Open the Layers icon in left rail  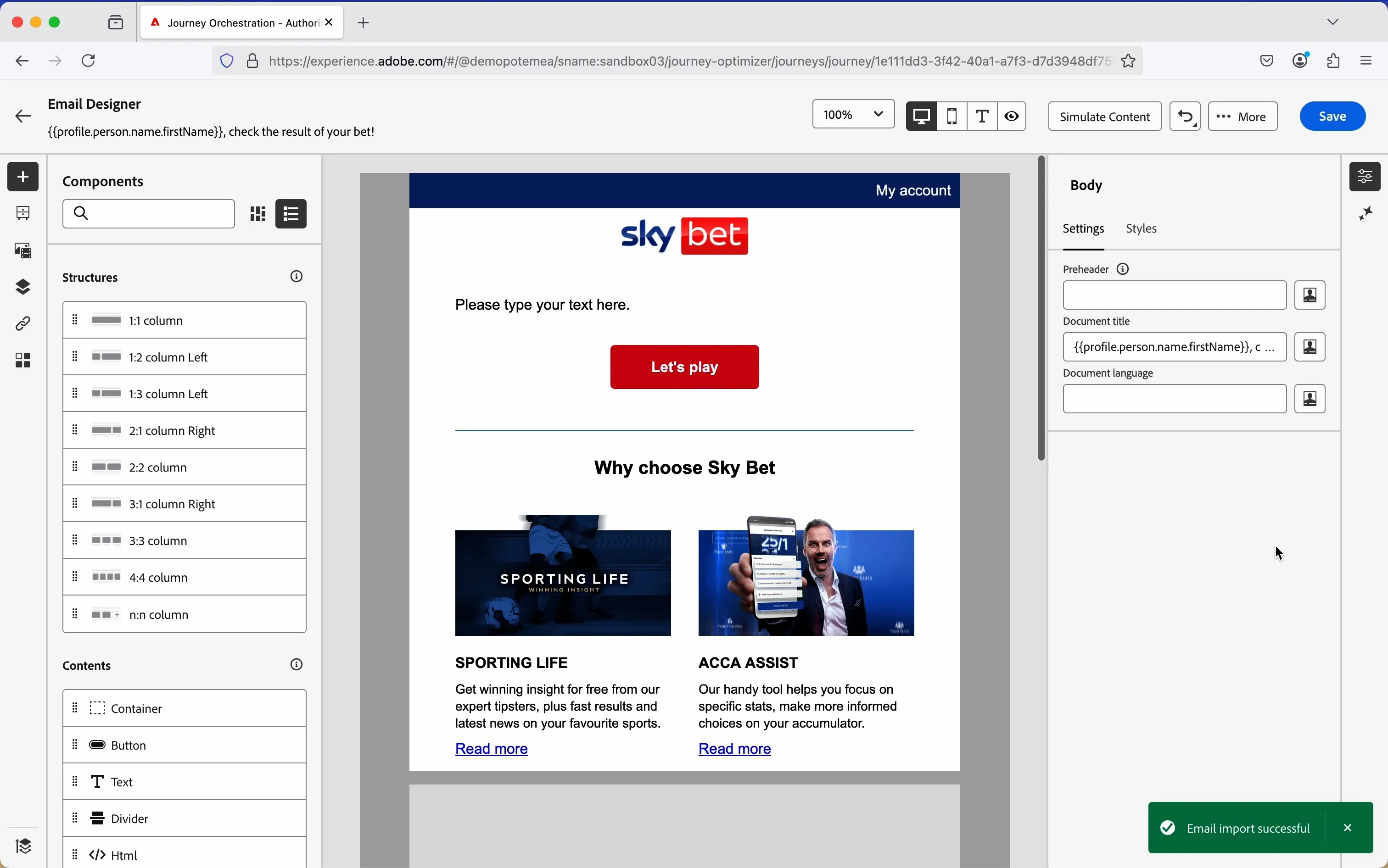23,287
